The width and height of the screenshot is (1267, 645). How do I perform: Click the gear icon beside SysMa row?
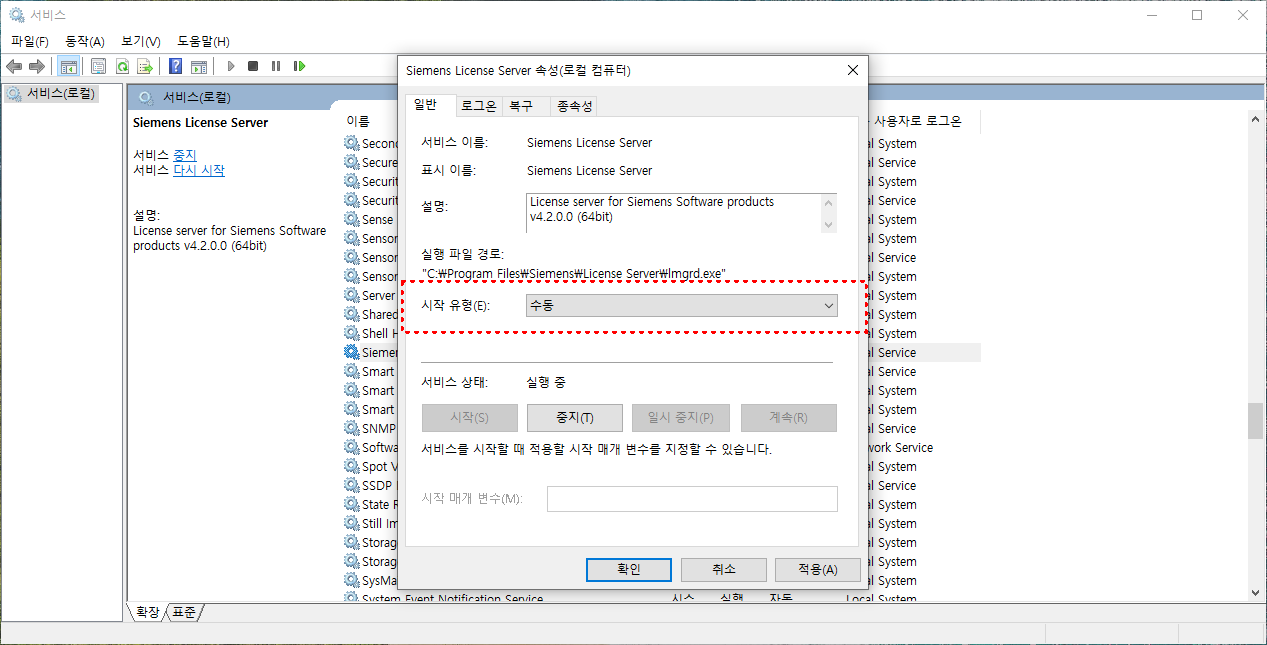[x=351, y=580]
